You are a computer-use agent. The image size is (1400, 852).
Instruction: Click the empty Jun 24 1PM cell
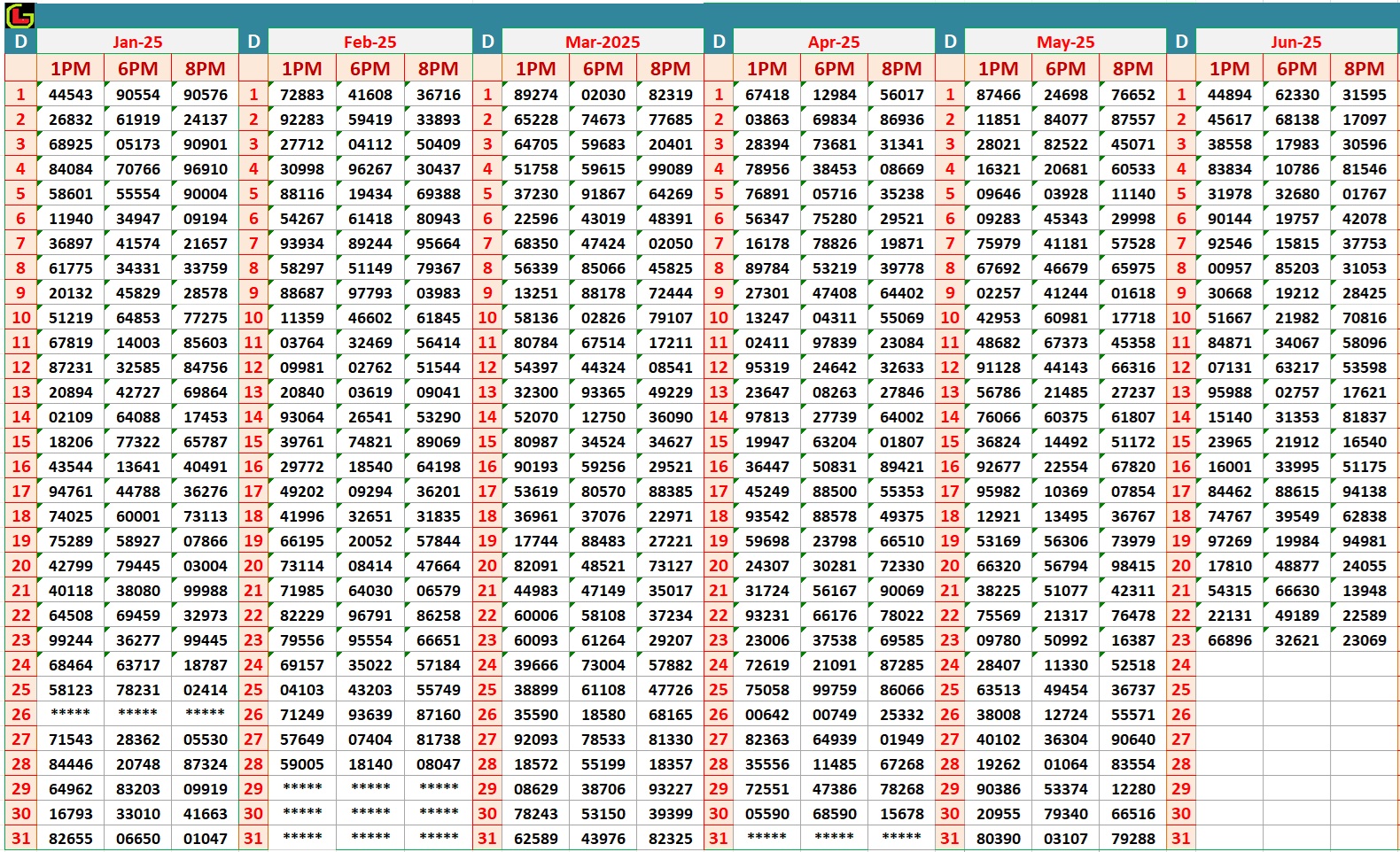(x=1230, y=664)
